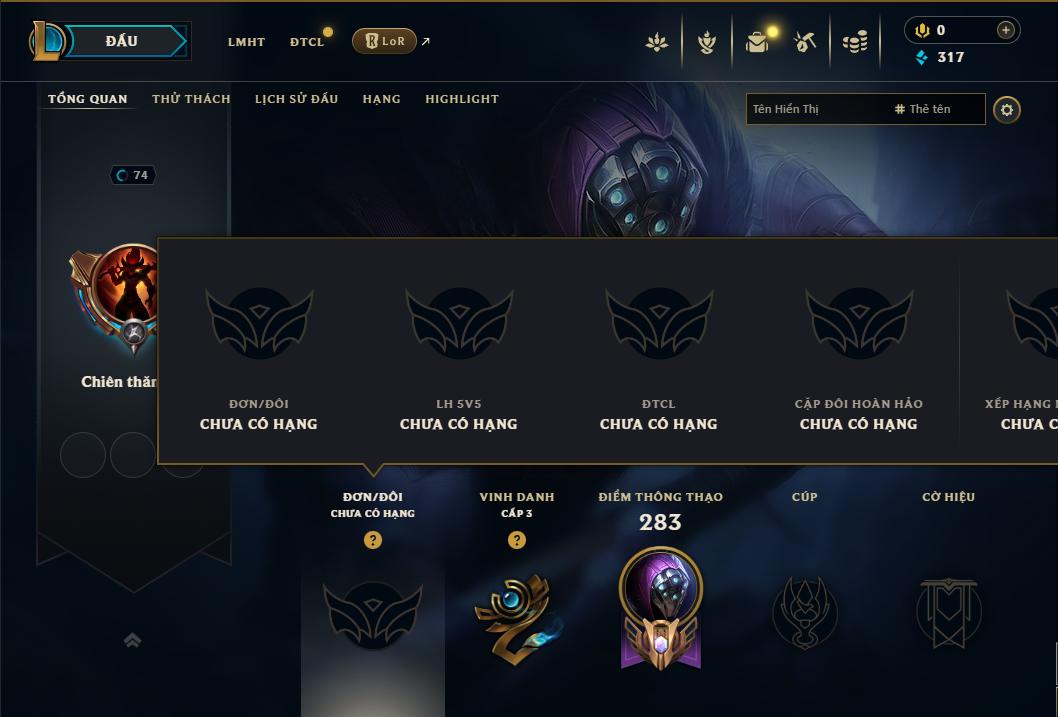
Task: Select ĐTCL game mode in top menu
Action: 307,42
